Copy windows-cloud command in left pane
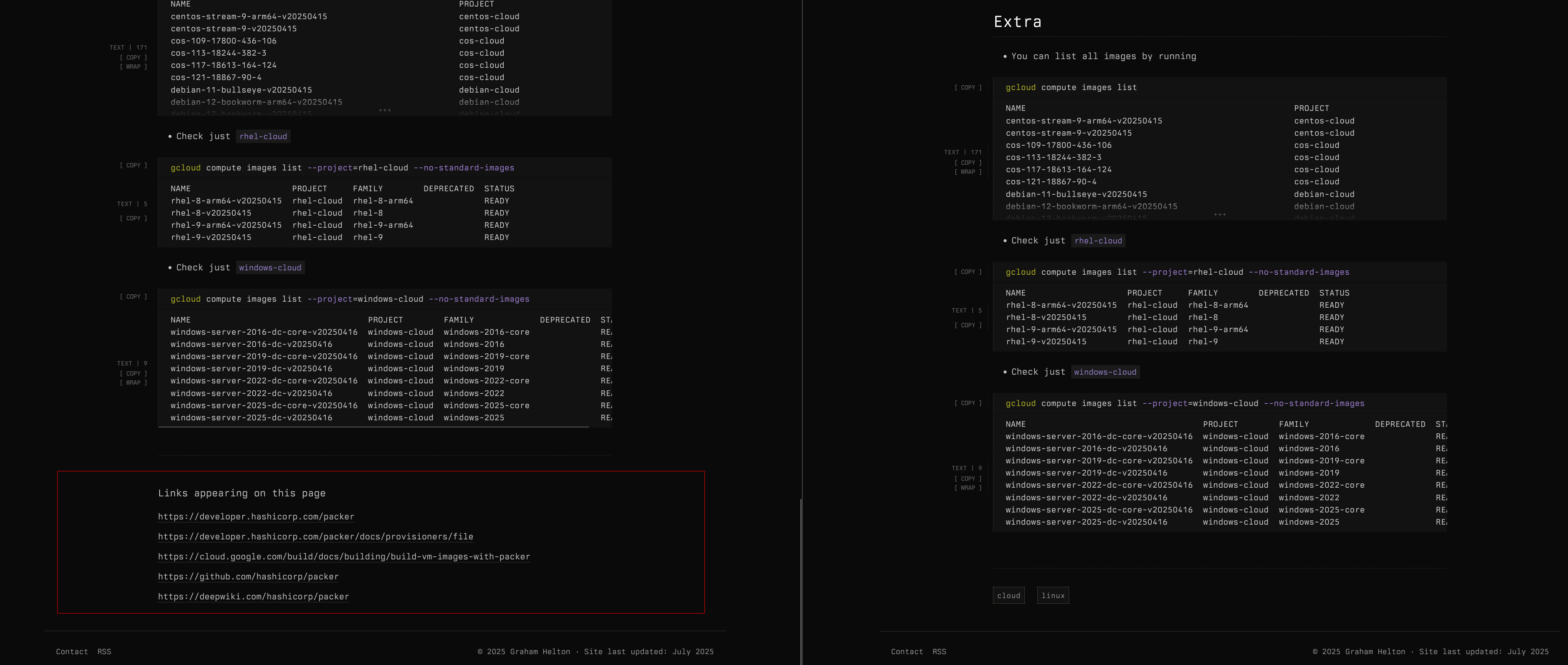This screenshot has height=665, width=1568. pos(133,297)
